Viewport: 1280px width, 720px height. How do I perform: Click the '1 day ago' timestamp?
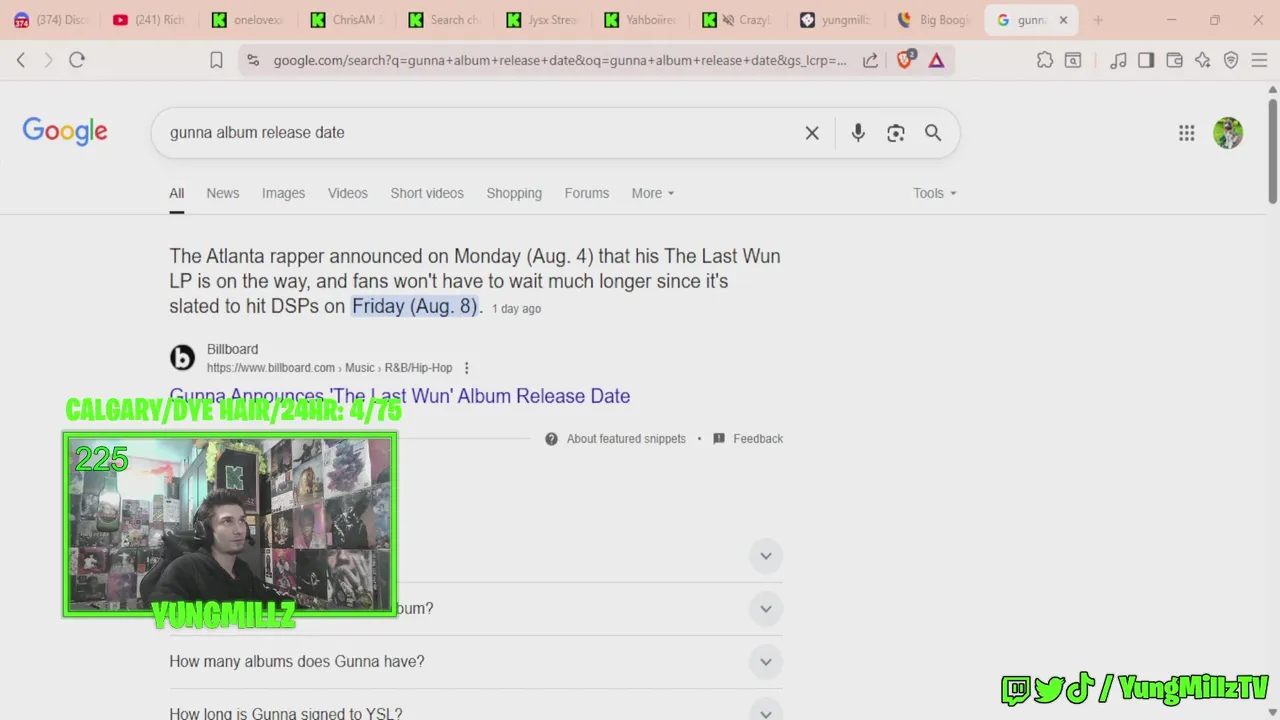point(516,309)
